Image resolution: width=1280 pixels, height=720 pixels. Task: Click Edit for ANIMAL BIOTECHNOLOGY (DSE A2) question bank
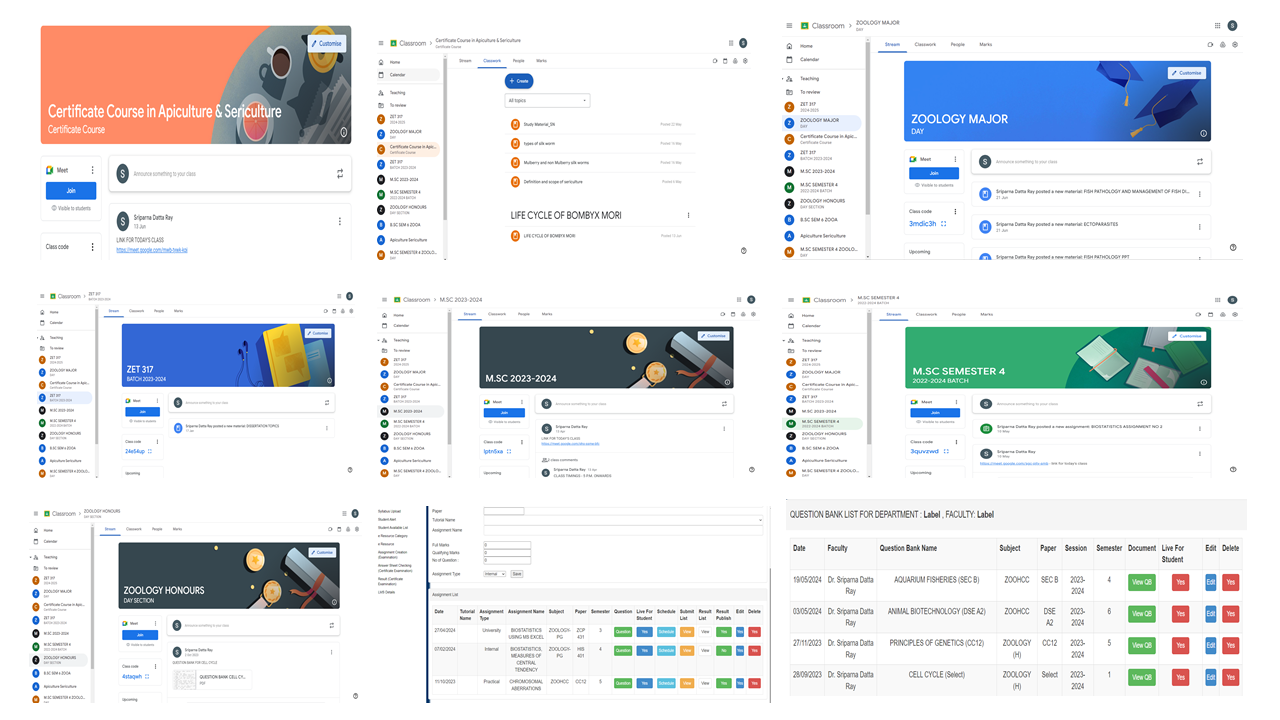1211,613
